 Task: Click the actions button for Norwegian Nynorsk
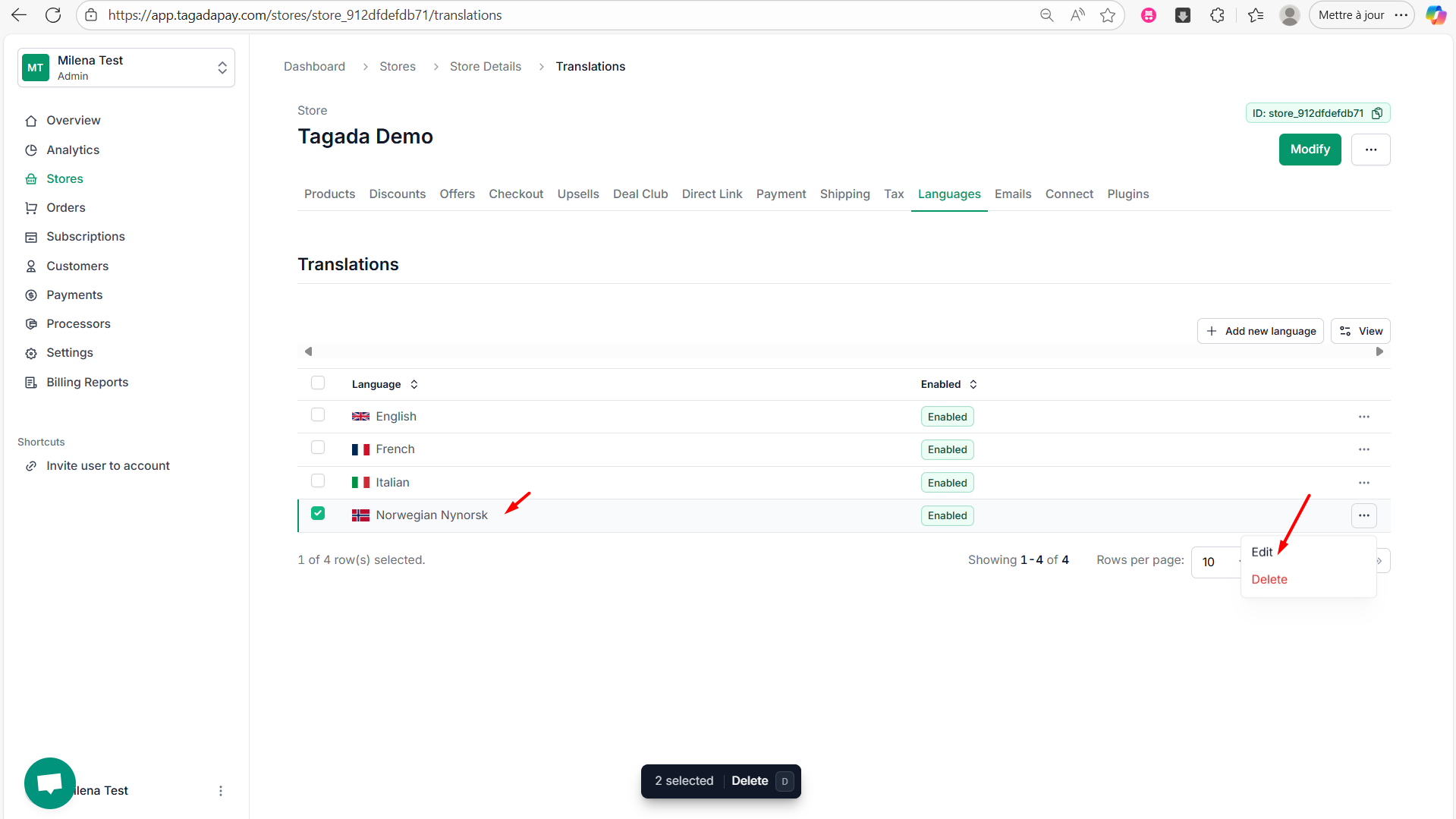coord(1363,515)
